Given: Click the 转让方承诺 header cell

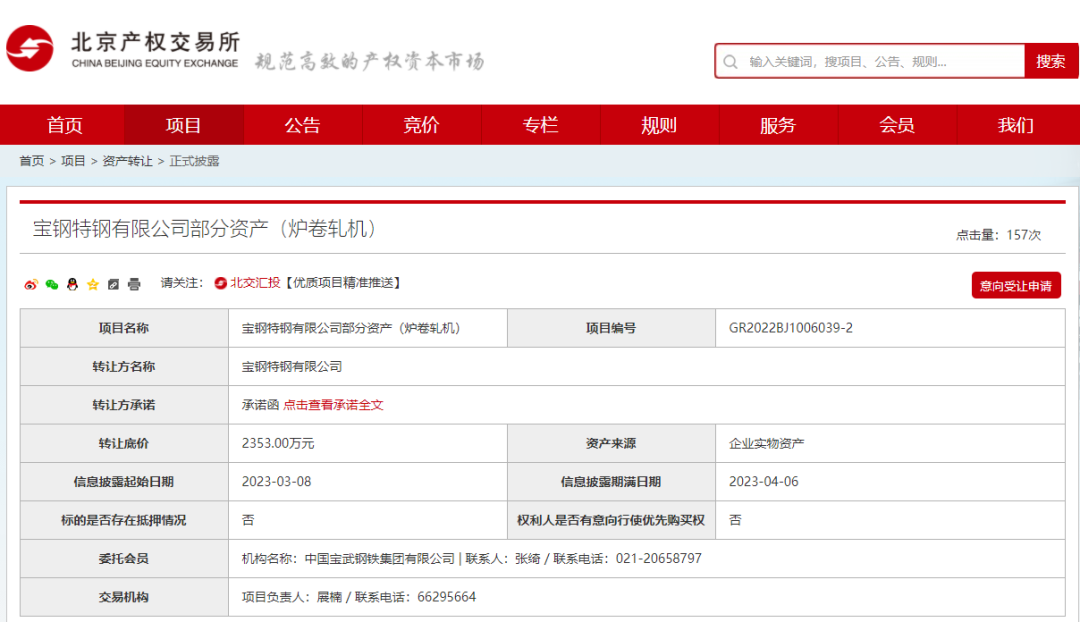Looking at the screenshot, I should coord(124,405).
